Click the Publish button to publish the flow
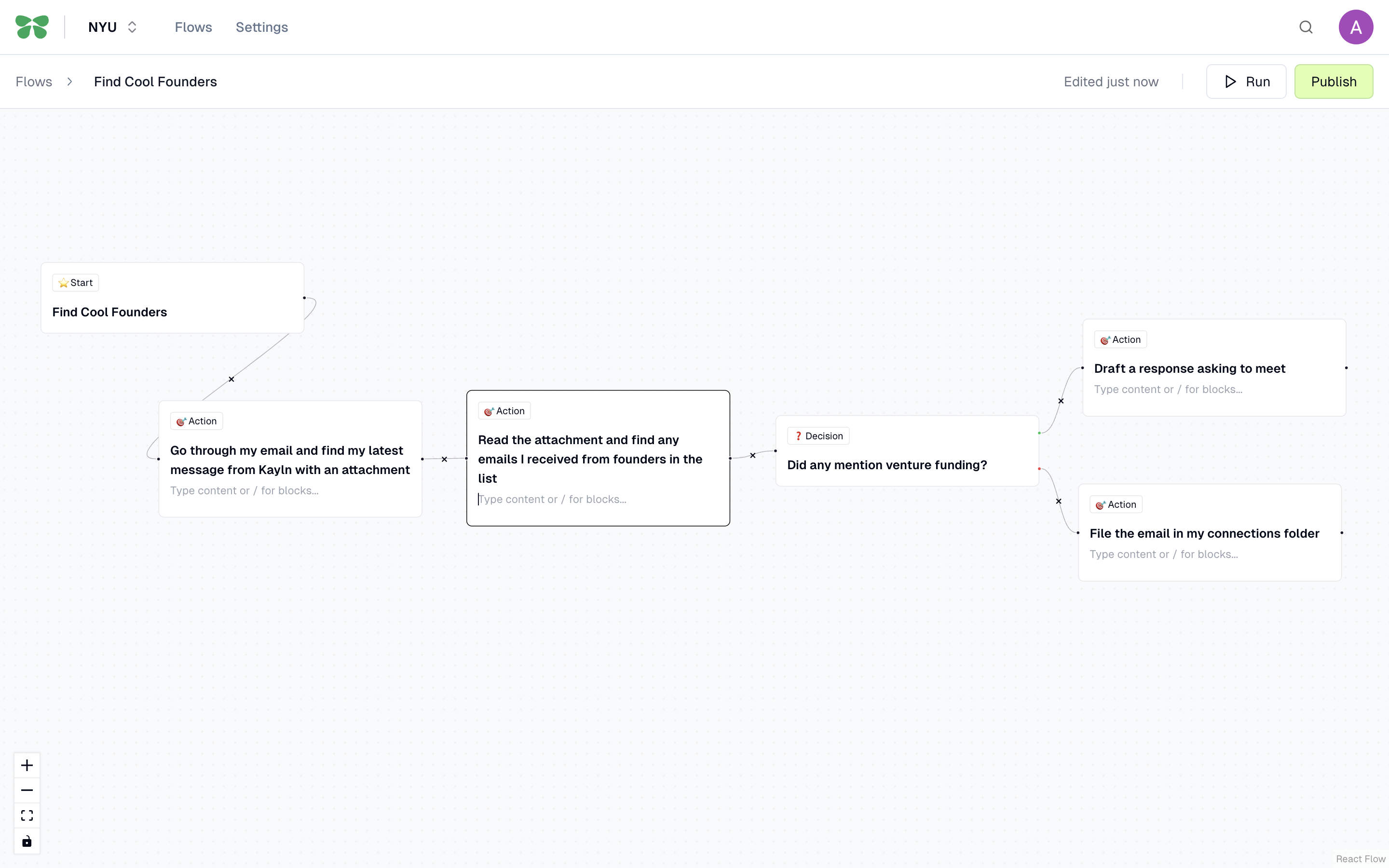The height and width of the screenshot is (868, 1389). pyautogui.click(x=1334, y=81)
